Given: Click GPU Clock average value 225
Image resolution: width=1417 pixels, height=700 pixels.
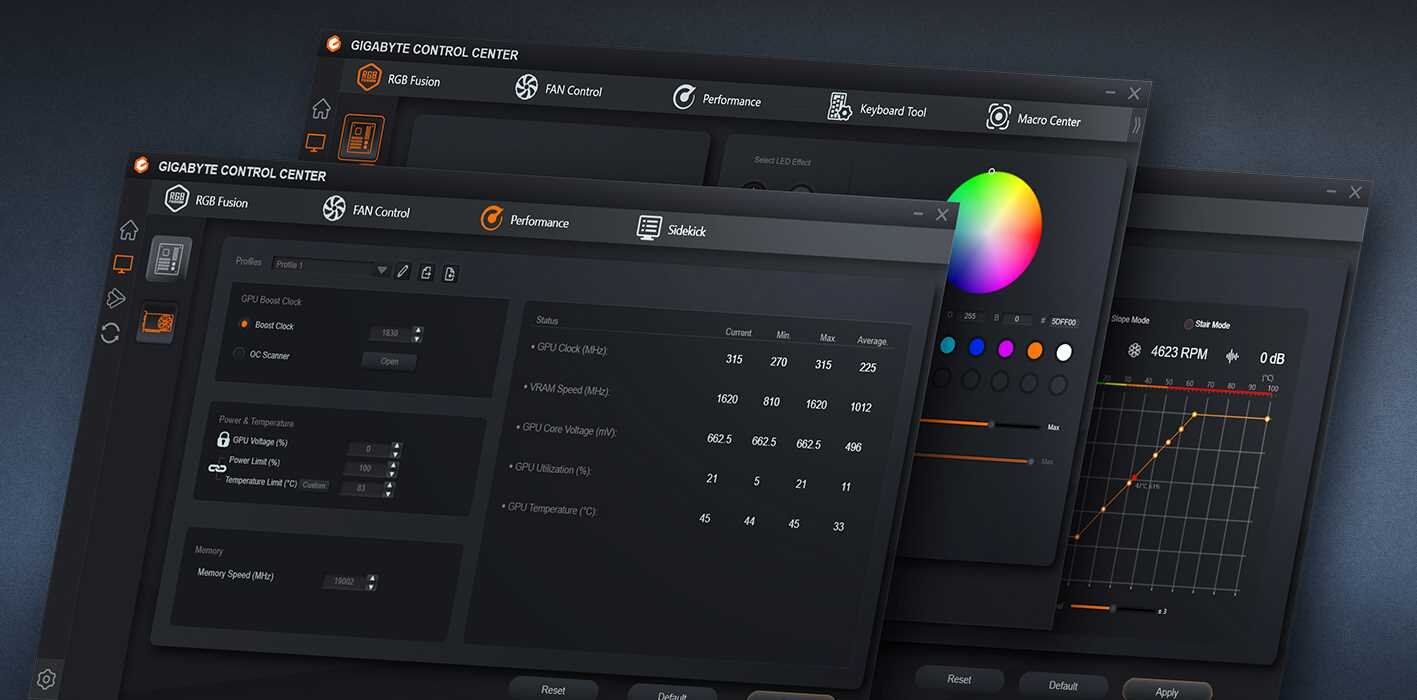Looking at the screenshot, I should click(x=867, y=367).
